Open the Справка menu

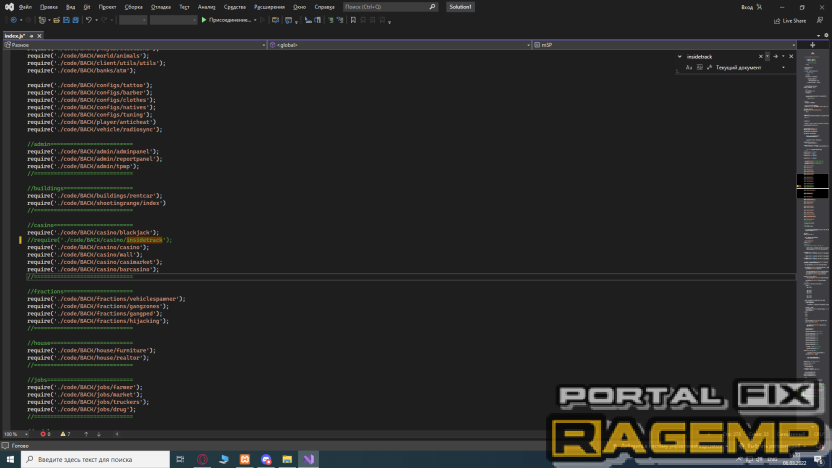[324, 7]
